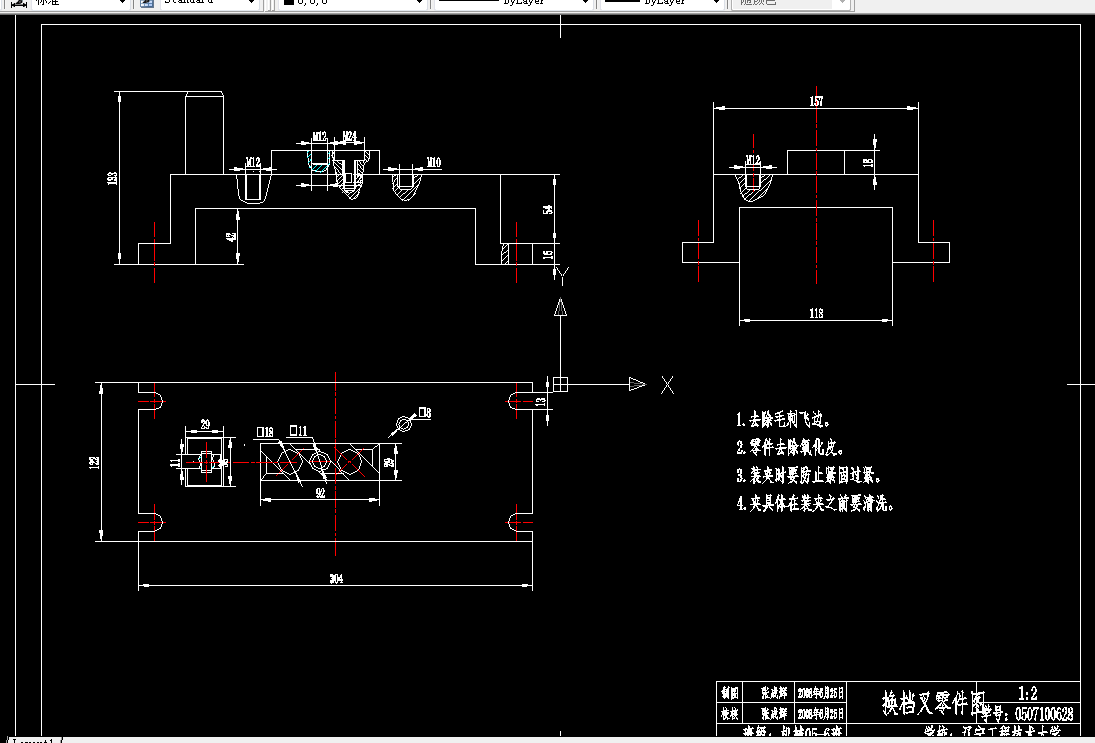
Task: Select the title text 换档叉零件图
Action: (933, 702)
